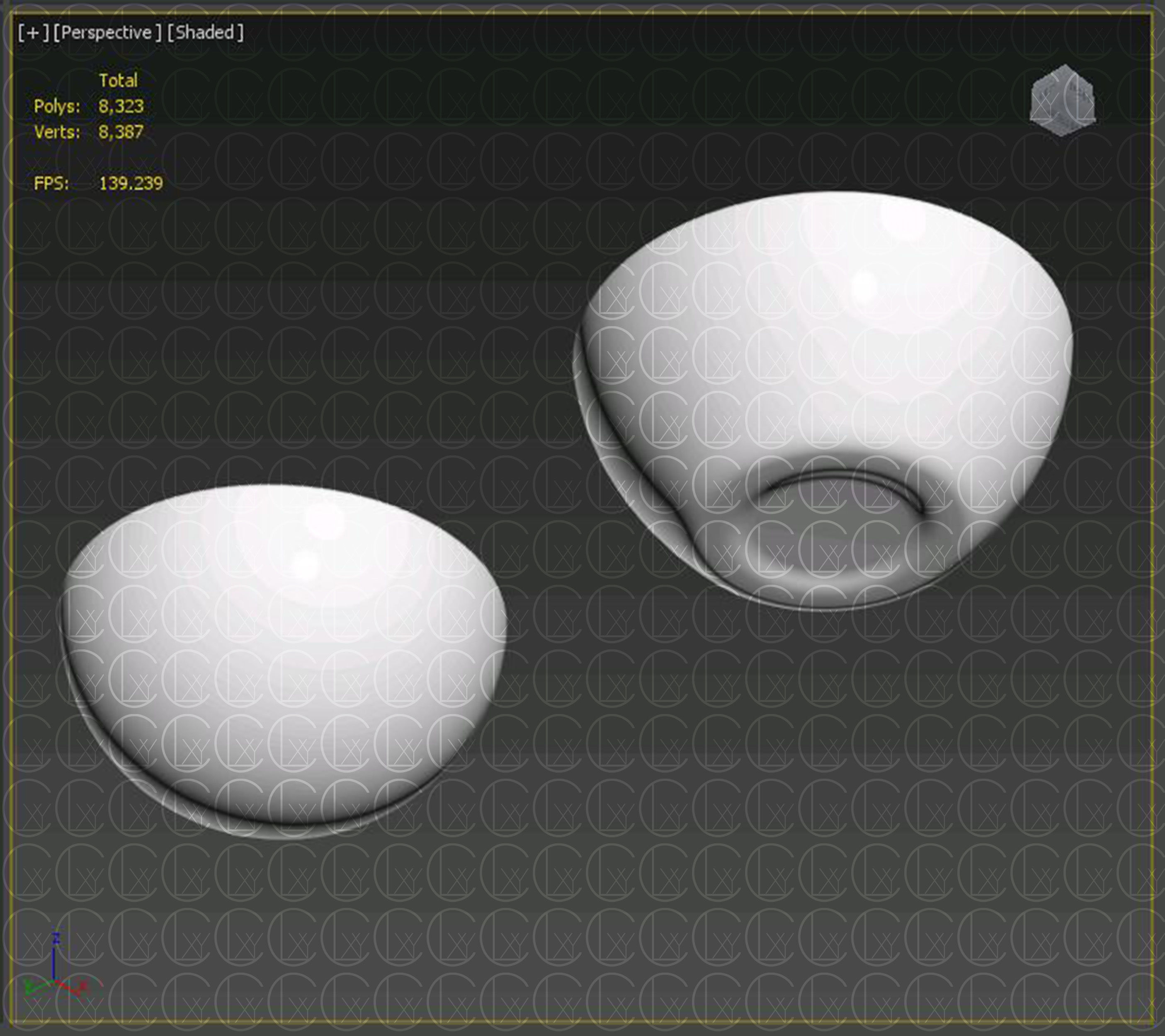This screenshot has height=1036, width=1165.
Task: Open the [Shaded] display mode menu
Action: tap(205, 32)
